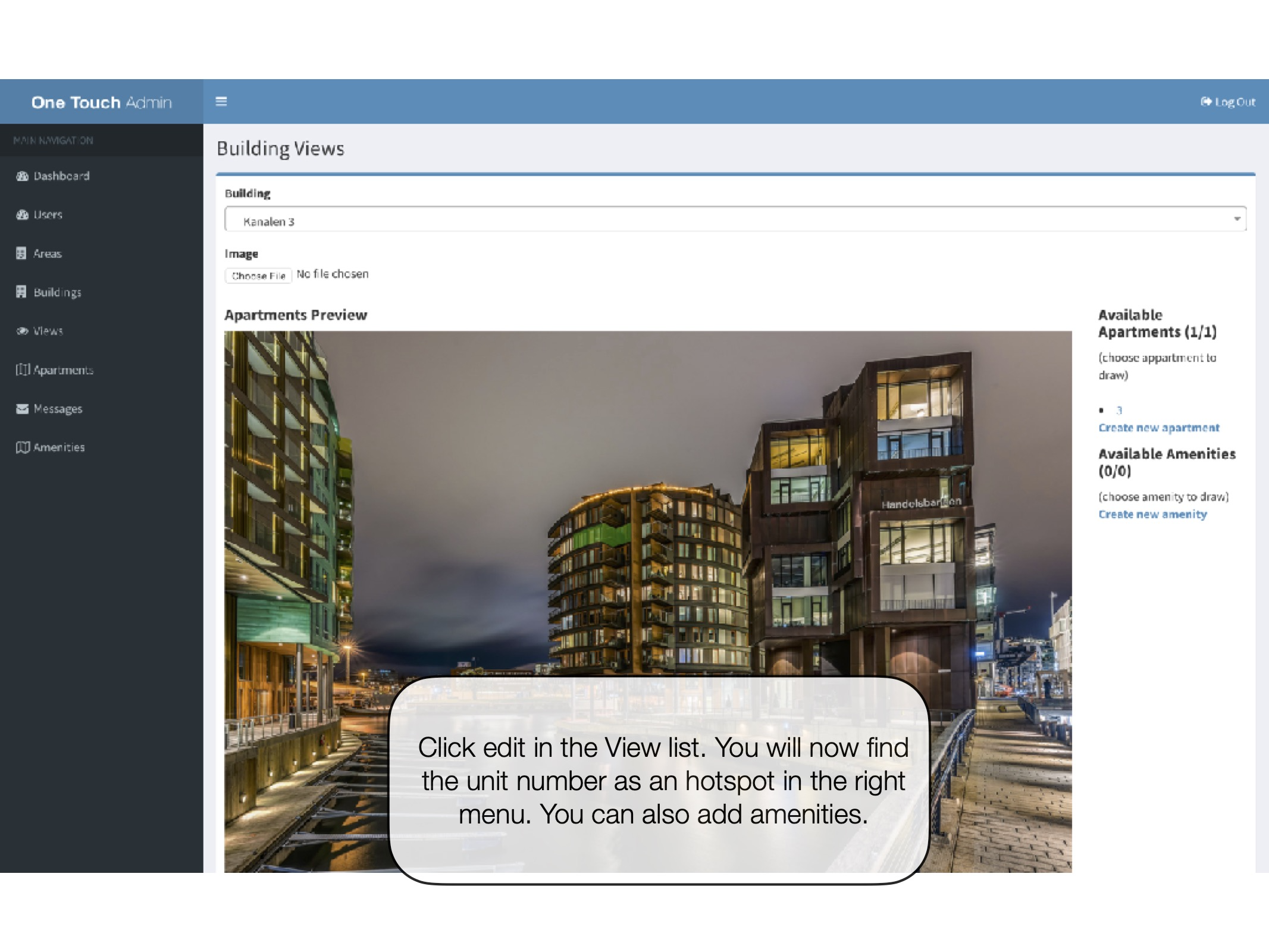
Task: Open the Building dropdown showing Kanalen 3
Action: click(x=714, y=220)
